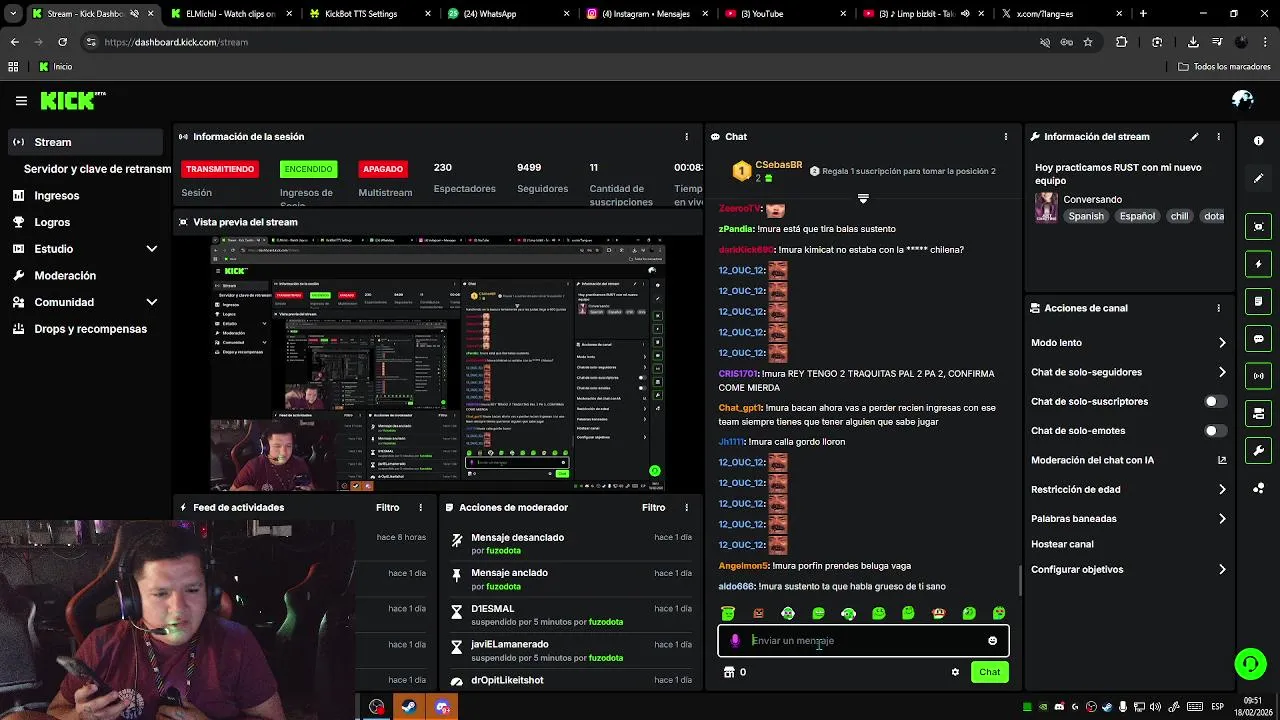Click the Enviar un mensaje input field

[x=863, y=641]
